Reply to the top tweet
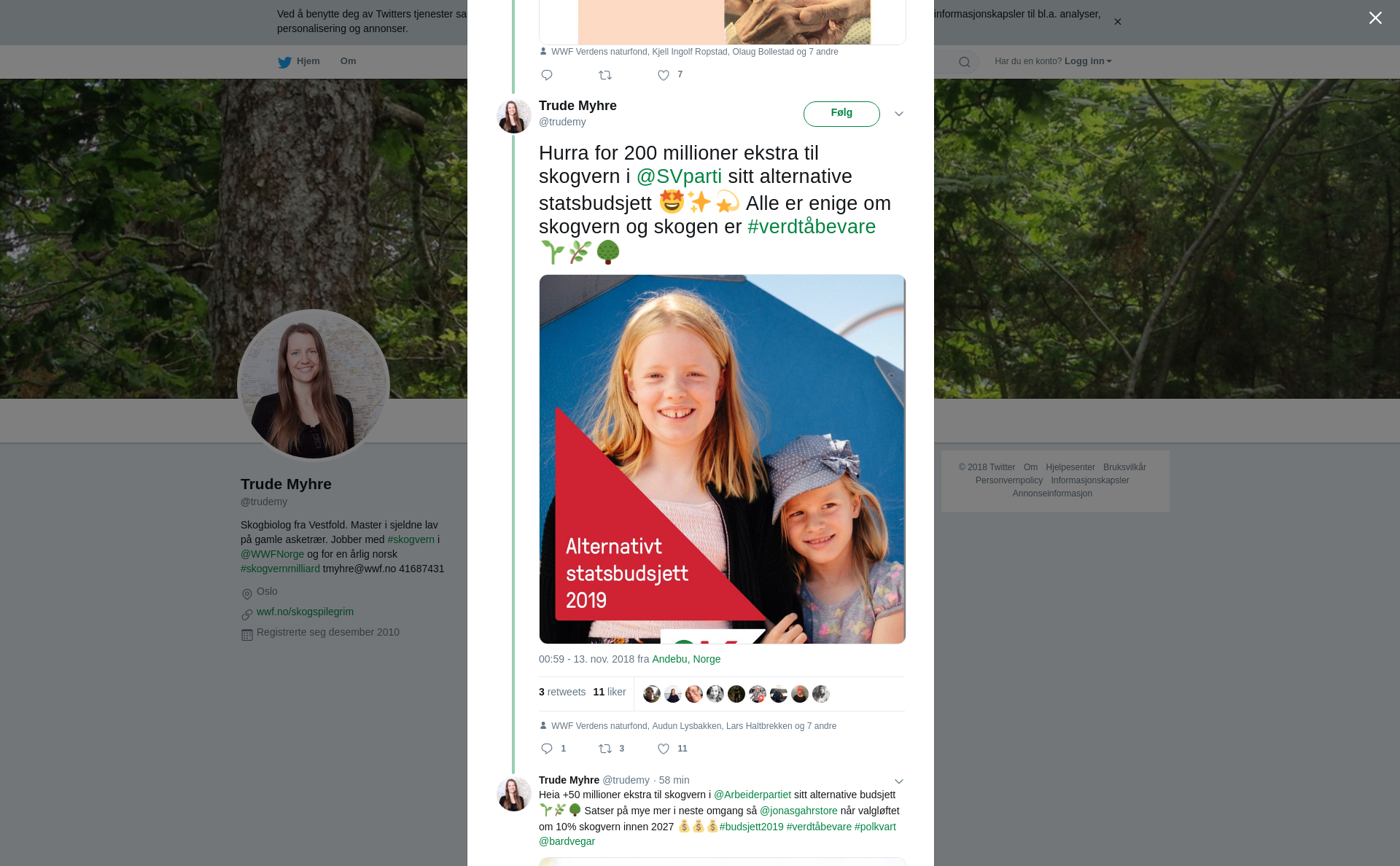 pyautogui.click(x=547, y=75)
